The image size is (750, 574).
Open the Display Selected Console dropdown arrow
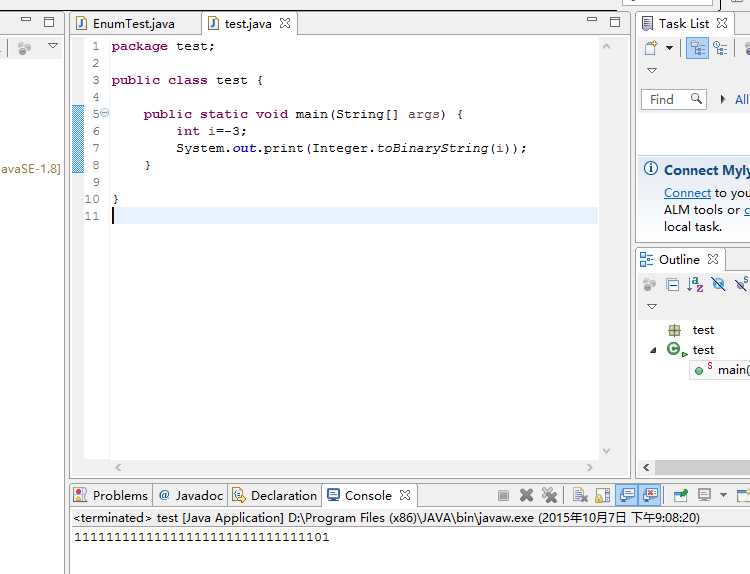[723, 495]
